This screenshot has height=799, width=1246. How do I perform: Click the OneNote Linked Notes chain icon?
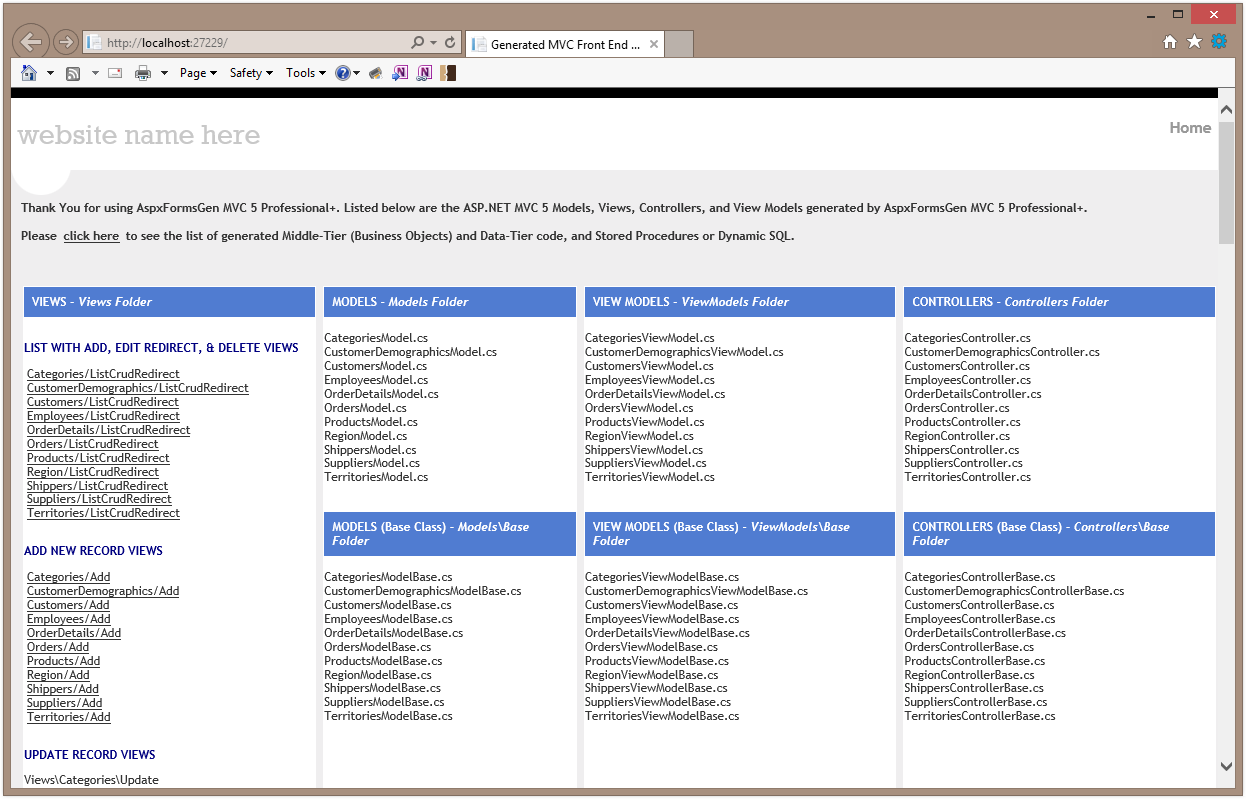click(x=425, y=73)
